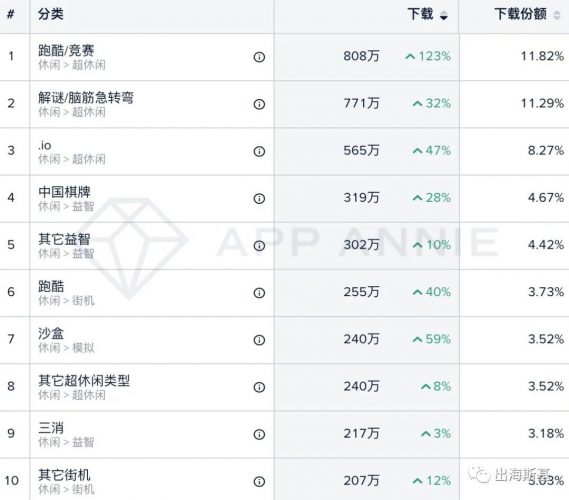The image size is (569, 500).
Task: Click info icon for 跑酷 街机 row
Action: point(259,293)
